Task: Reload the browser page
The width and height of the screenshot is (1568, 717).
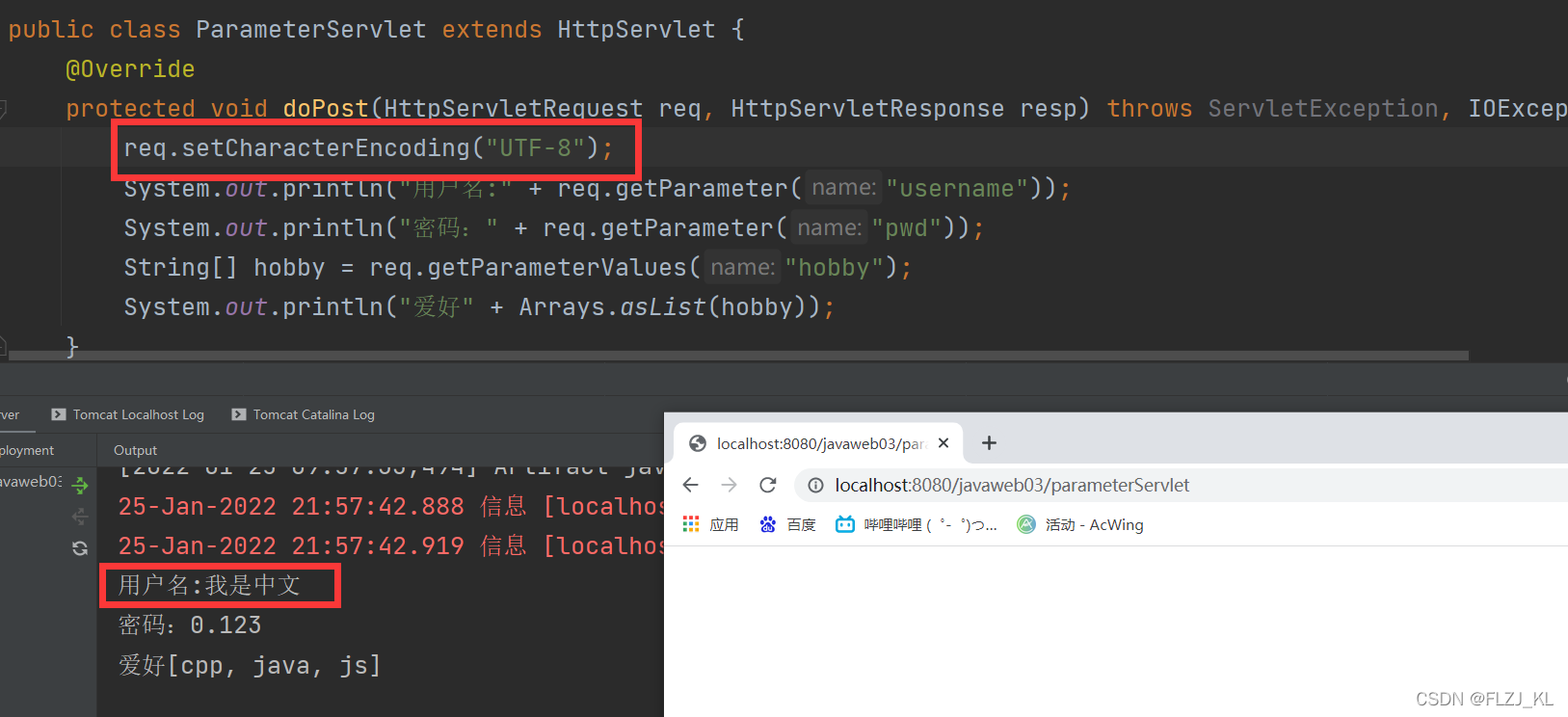Action: click(x=767, y=485)
